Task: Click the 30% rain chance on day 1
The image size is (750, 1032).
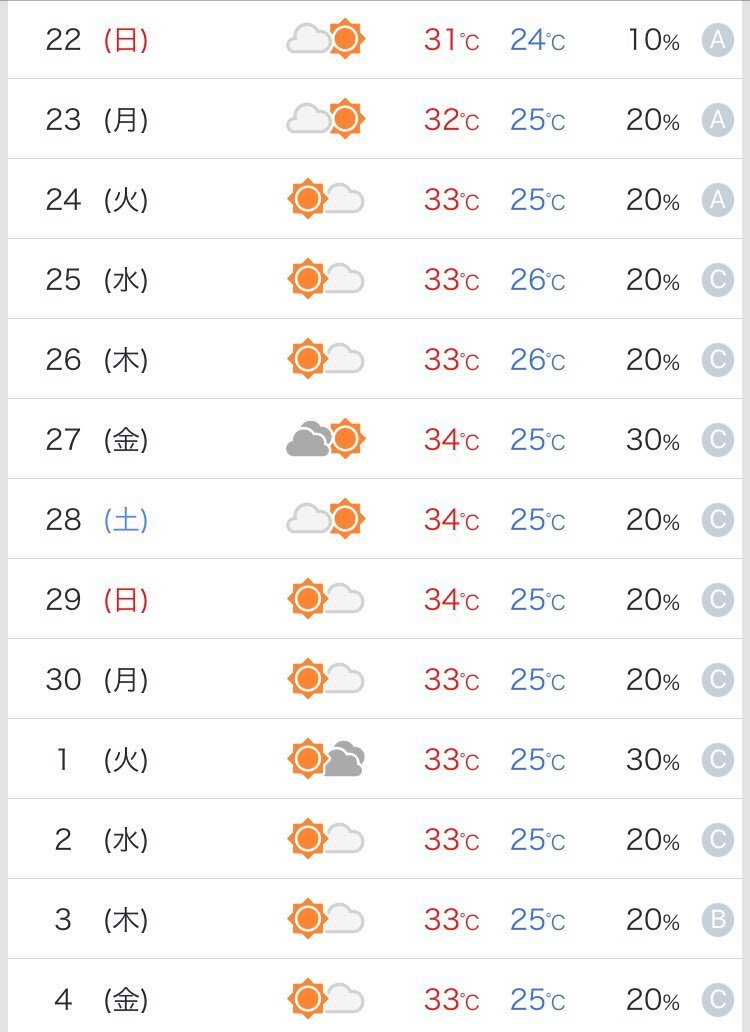Action: click(653, 760)
